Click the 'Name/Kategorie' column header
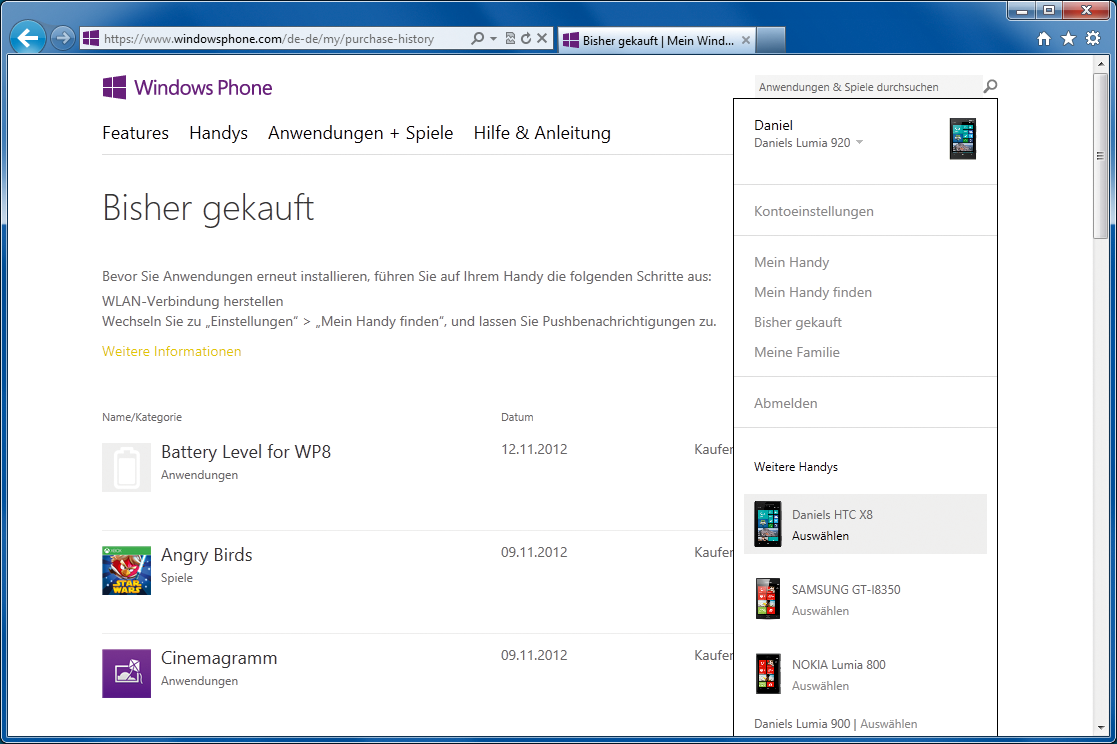1117x744 pixels. [x=142, y=418]
